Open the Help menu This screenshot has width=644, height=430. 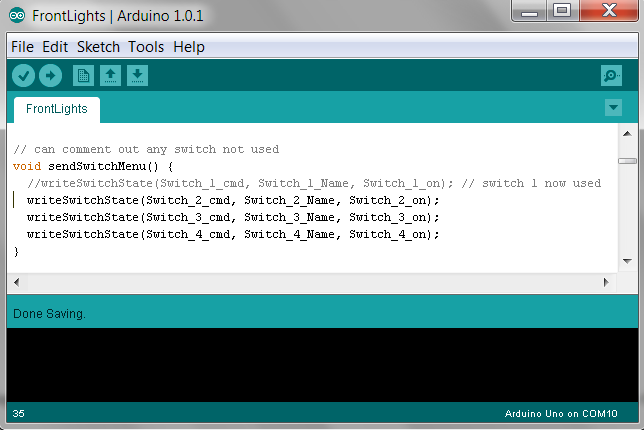point(189,47)
